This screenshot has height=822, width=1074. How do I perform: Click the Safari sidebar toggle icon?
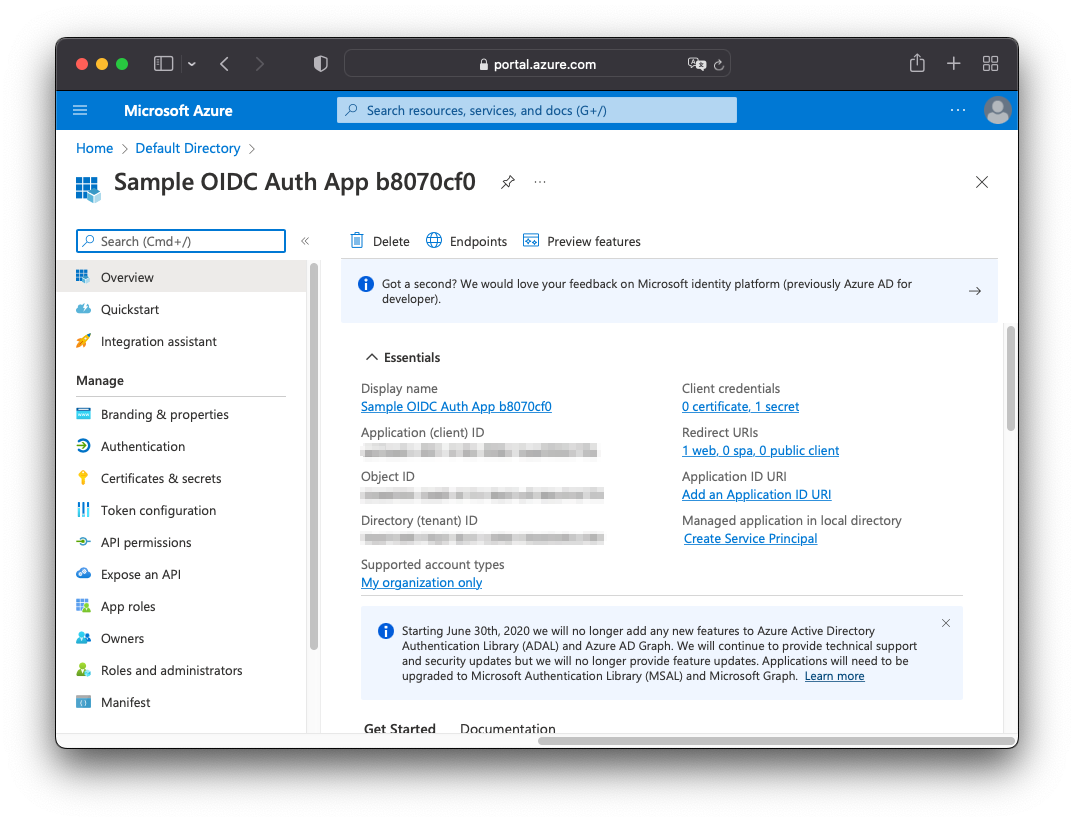tap(163, 64)
